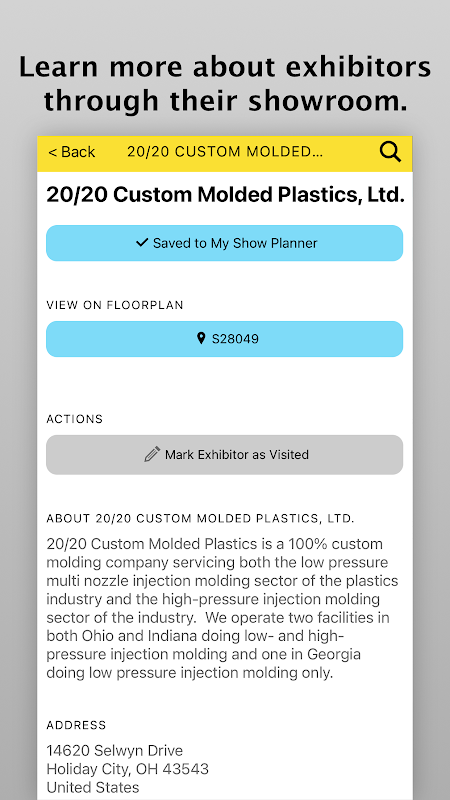Tap the United States address line
Screen dimensions: 450x800
click(93, 787)
